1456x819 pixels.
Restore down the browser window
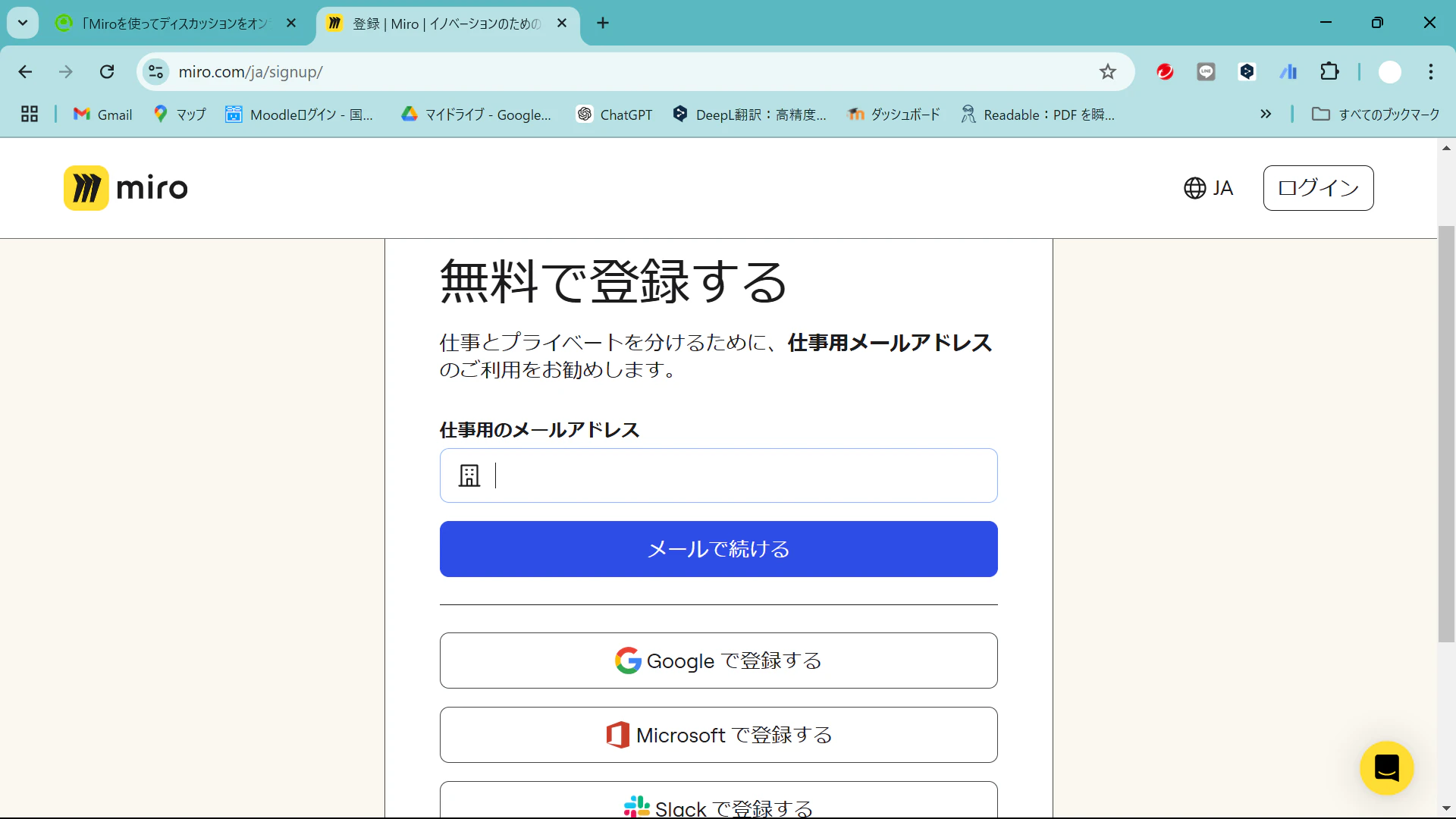pyautogui.click(x=1377, y=23)
